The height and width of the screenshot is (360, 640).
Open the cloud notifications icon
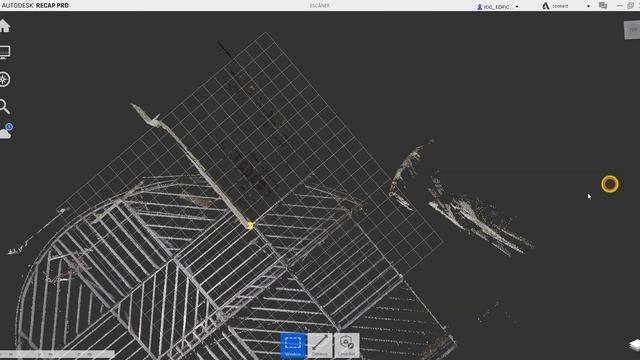click(6, 131)
